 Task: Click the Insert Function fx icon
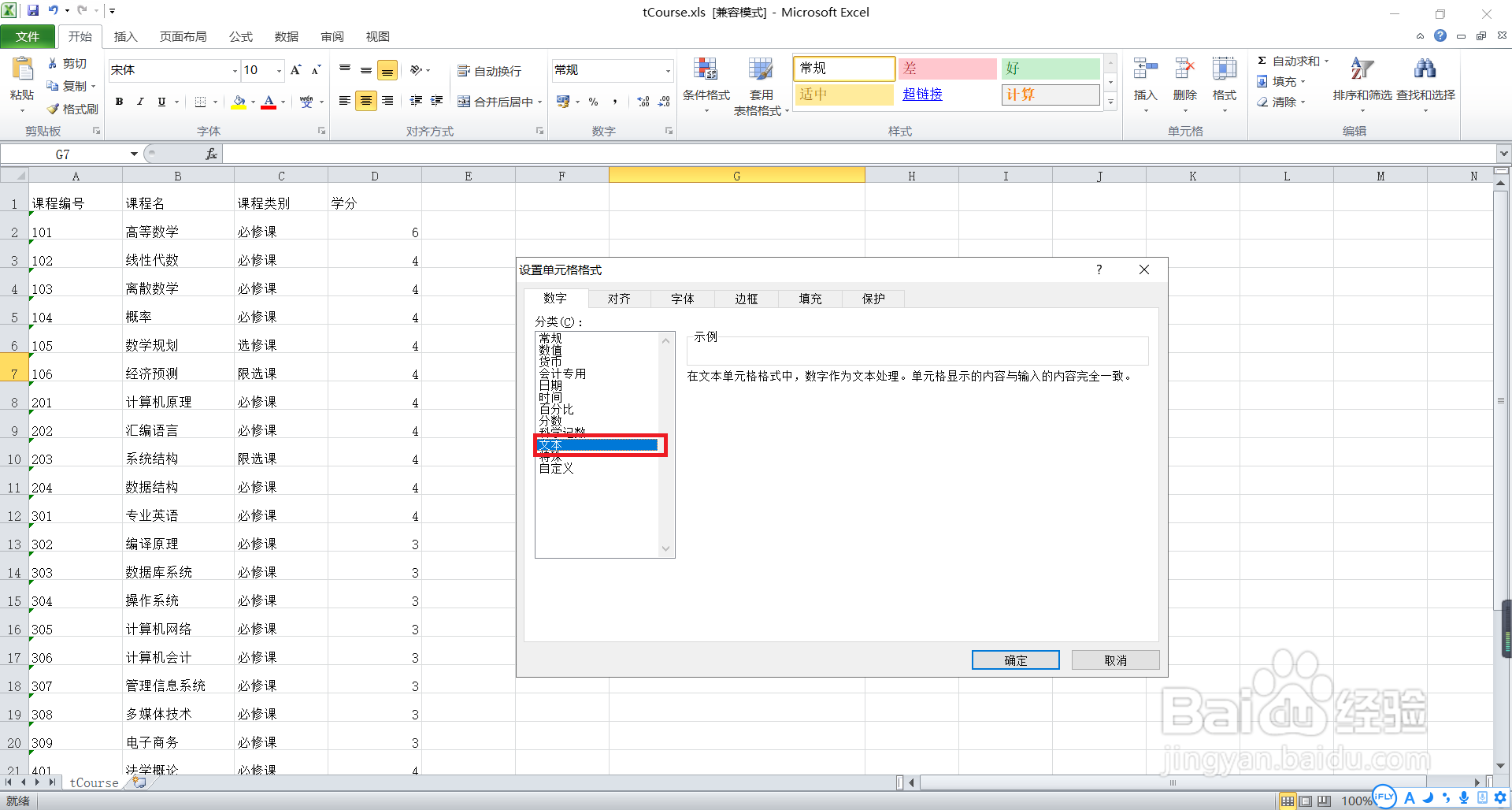[210, 154]
